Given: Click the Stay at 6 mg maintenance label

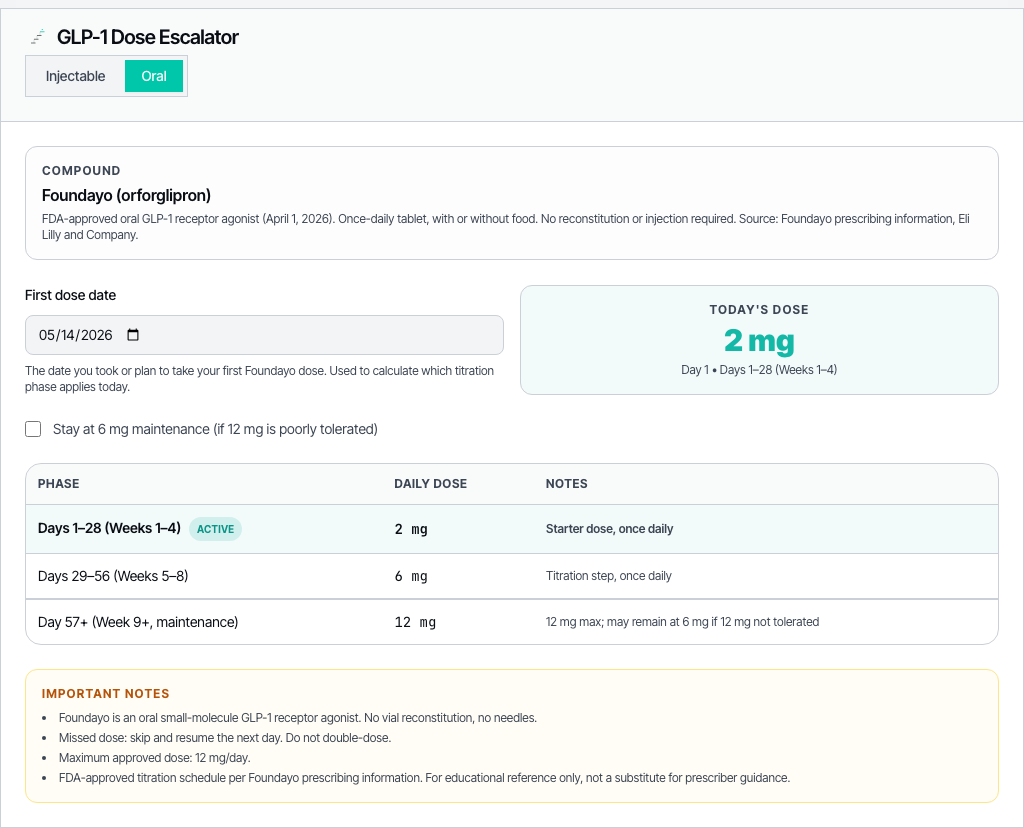Looking at the screenshot, I should pyautogui.click(x=215, y=429).
